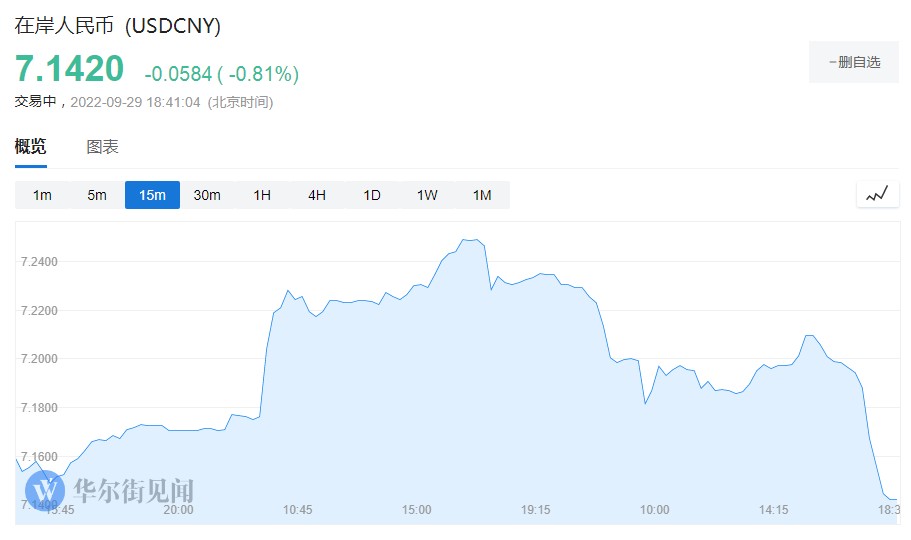The image size is (911, 540).
Task: Click the 7.1420 current price
Action: pos(69,69)
